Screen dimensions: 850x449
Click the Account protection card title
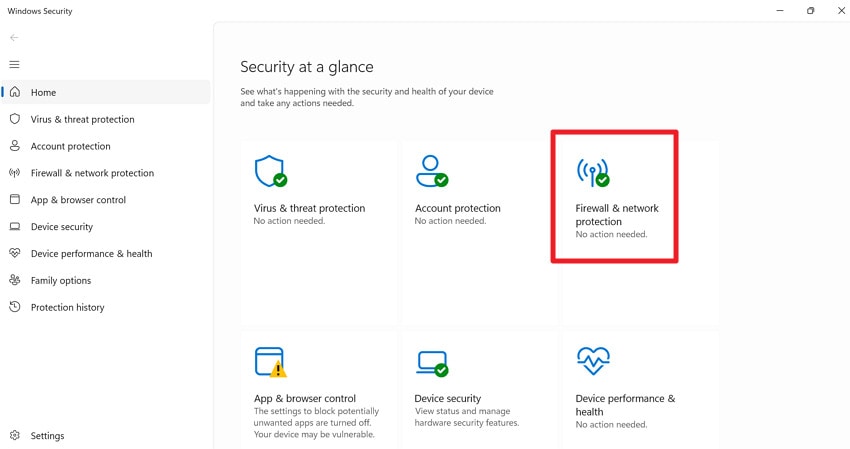click(x=458, y=208)
